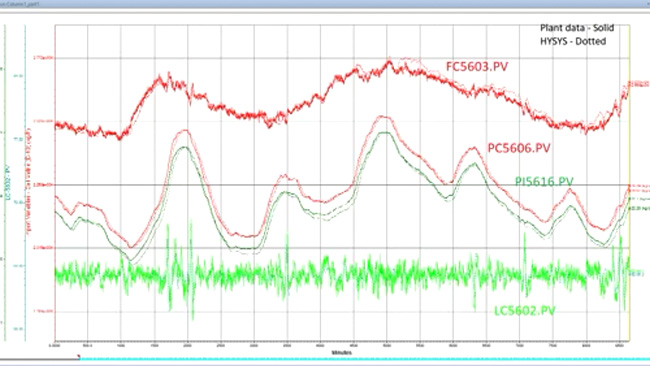Image resolution: width=650 pixels, height=366 pixels.
Task: Click the 'HYSYS - Dotted' legend text
Action: [x=573, y=41]
